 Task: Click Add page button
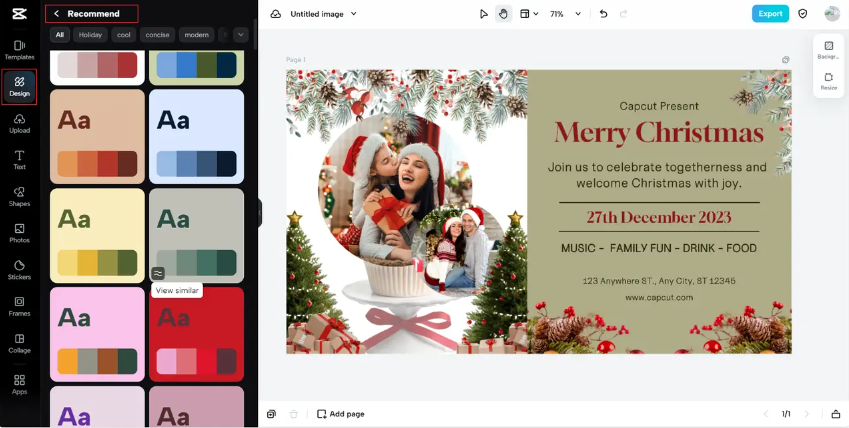pos(341,414)
